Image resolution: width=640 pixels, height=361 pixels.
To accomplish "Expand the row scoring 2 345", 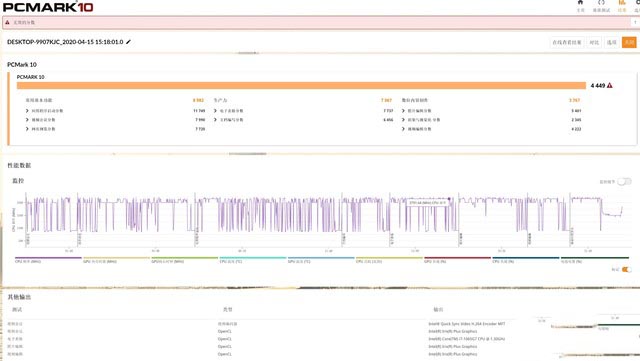I will (x=403, y=120).
